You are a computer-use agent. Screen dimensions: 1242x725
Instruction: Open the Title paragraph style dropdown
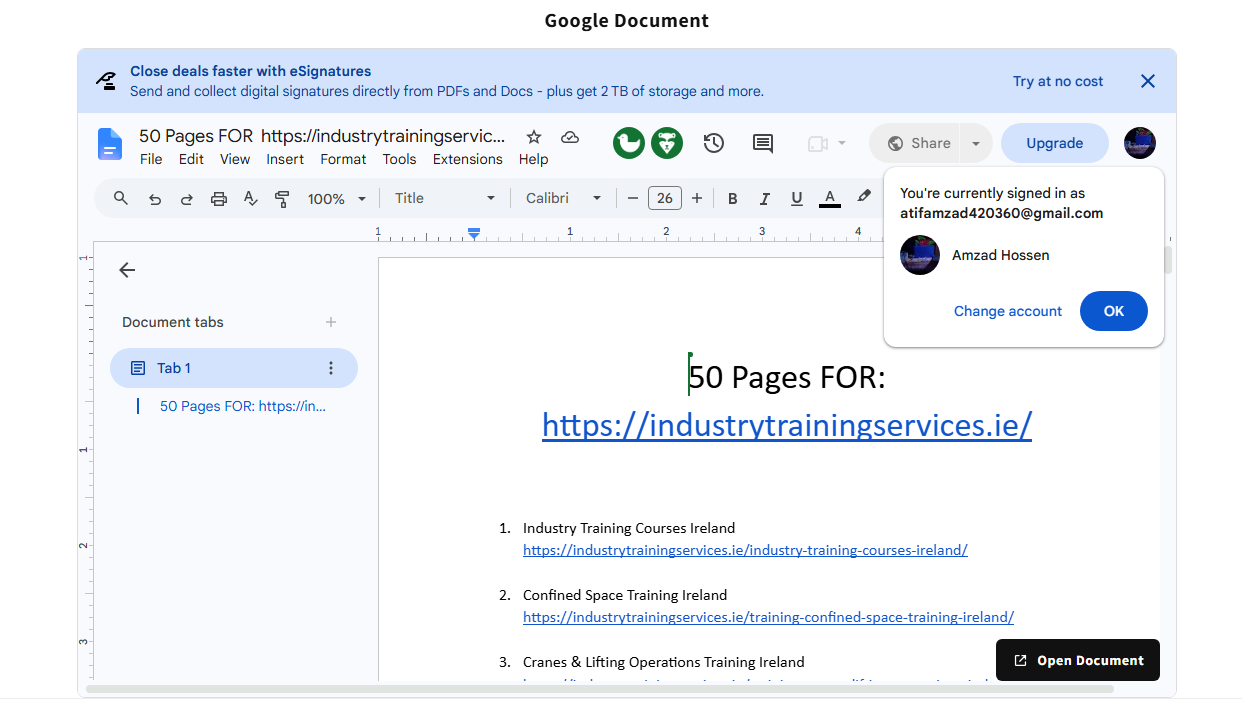coord(445,198)
